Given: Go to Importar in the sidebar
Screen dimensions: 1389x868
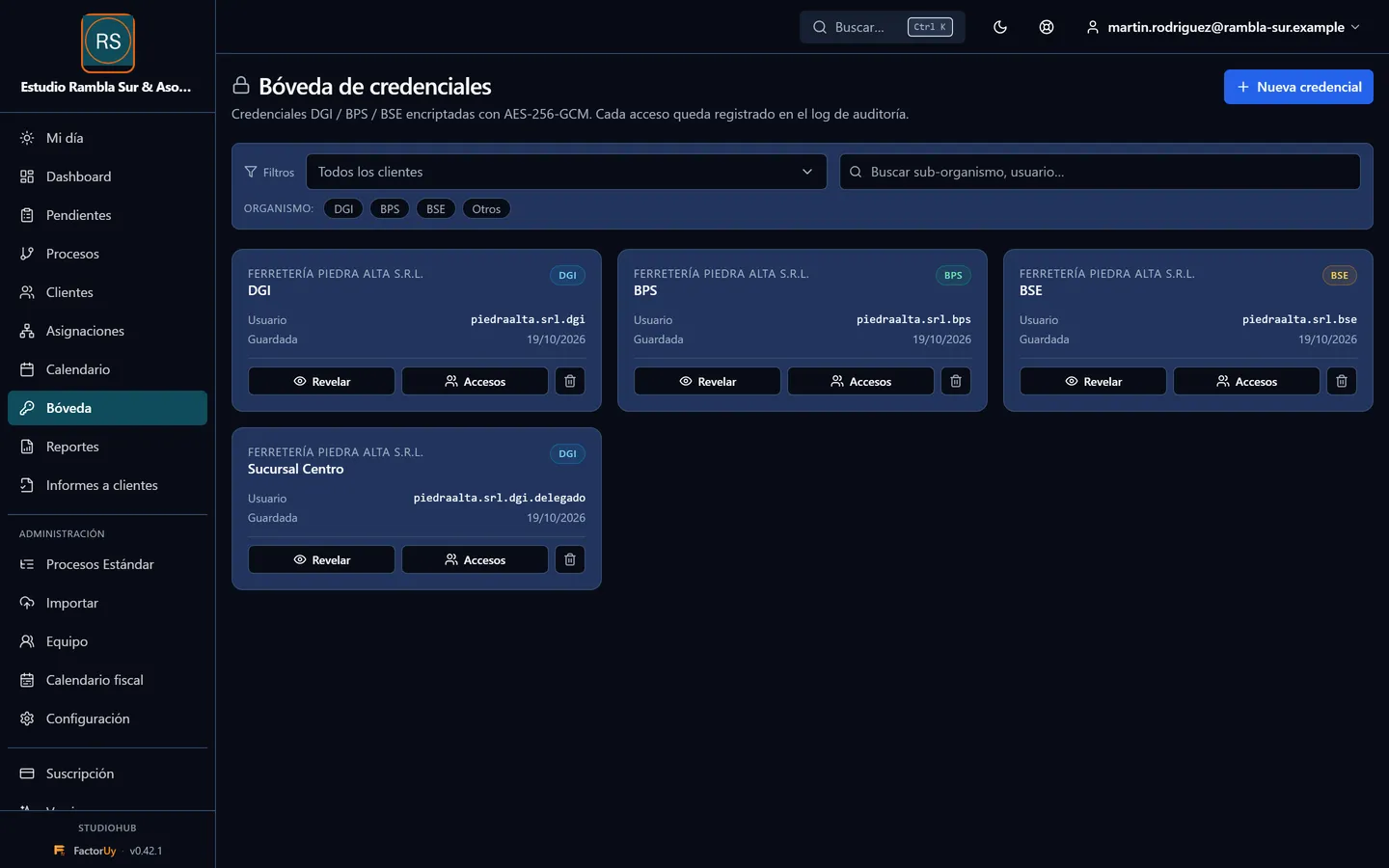Looking at the screenshot, I should [x=107, y=603].
